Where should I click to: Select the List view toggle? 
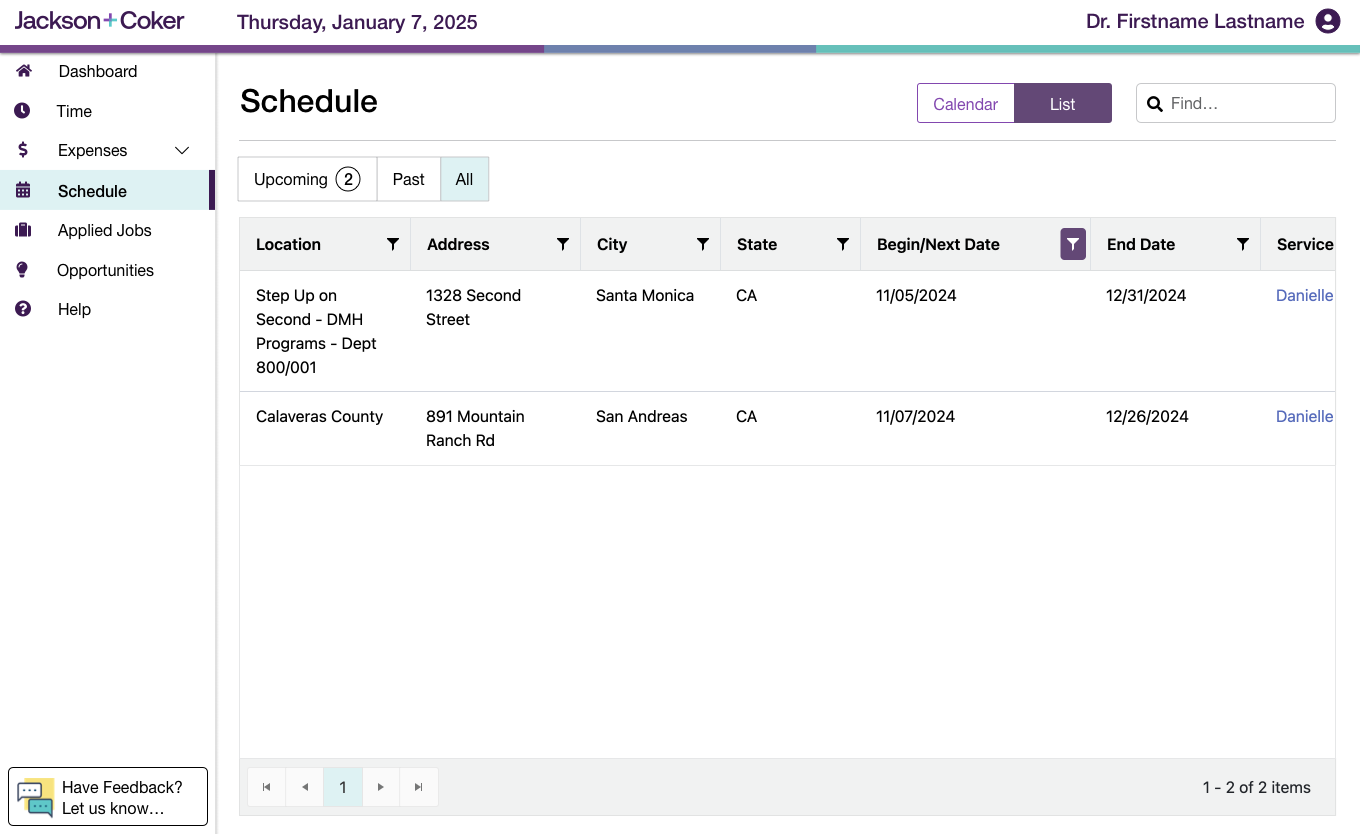pyautogui.click(x=1063, y=103)
